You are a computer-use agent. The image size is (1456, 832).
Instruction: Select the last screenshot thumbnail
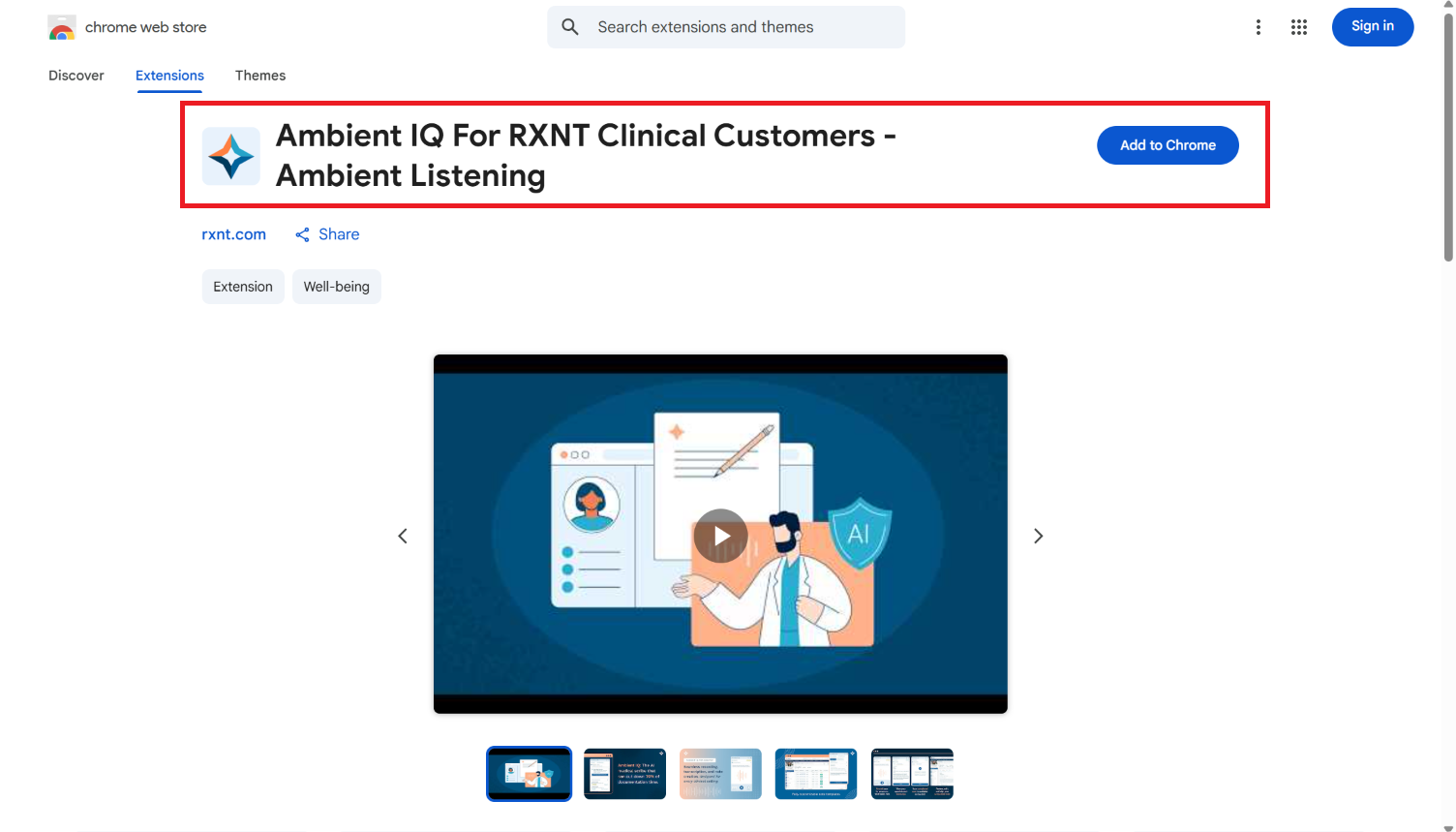(x=912, y=774)
